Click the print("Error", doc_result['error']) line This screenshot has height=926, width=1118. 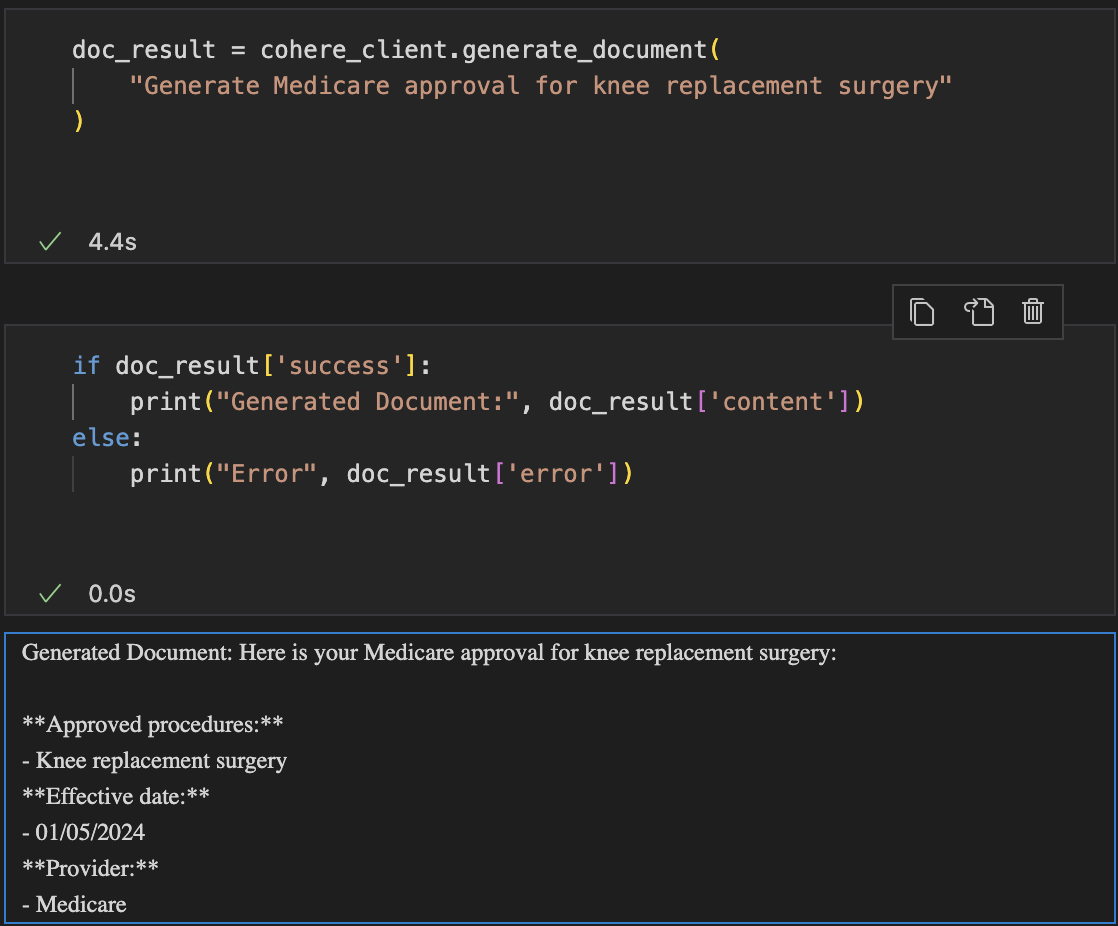(x=381, y=474)
